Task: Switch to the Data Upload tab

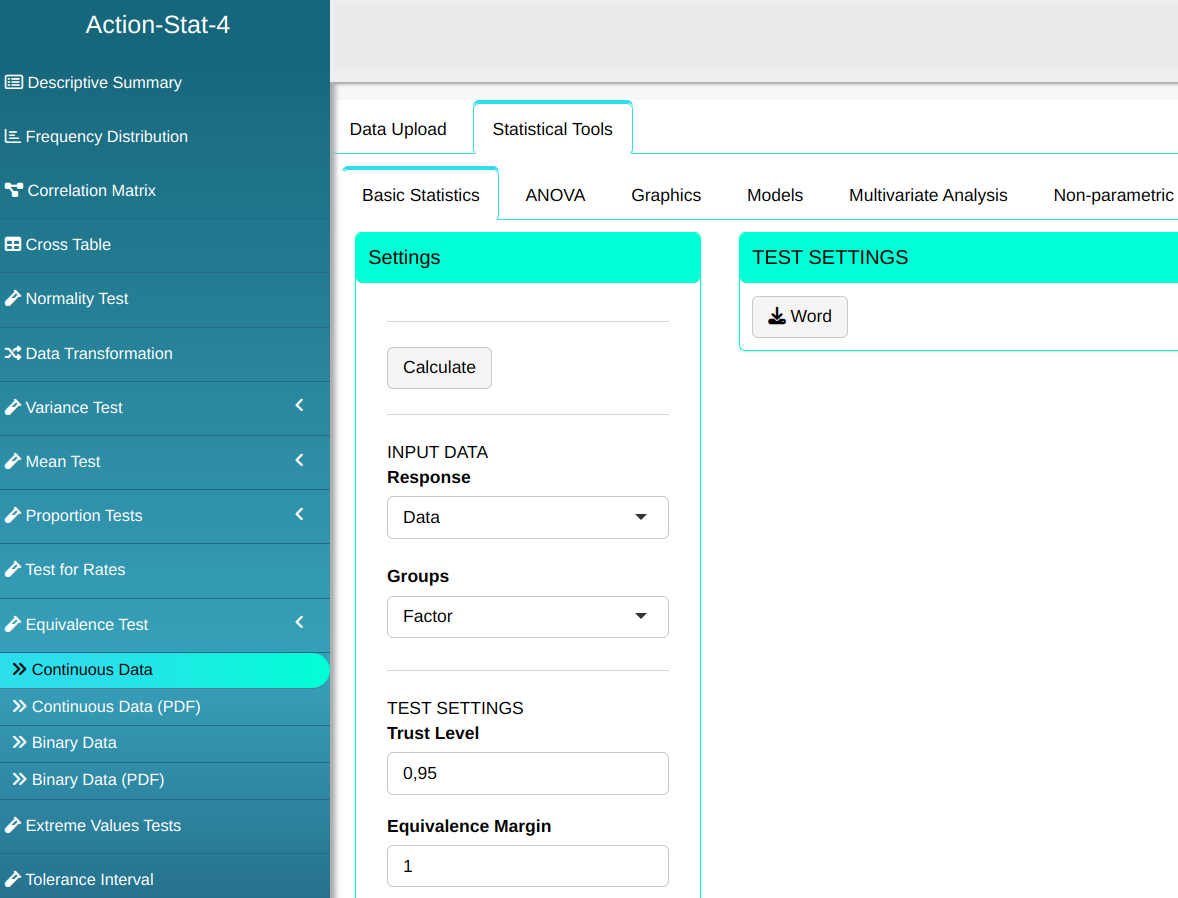Action: (398, 129)
